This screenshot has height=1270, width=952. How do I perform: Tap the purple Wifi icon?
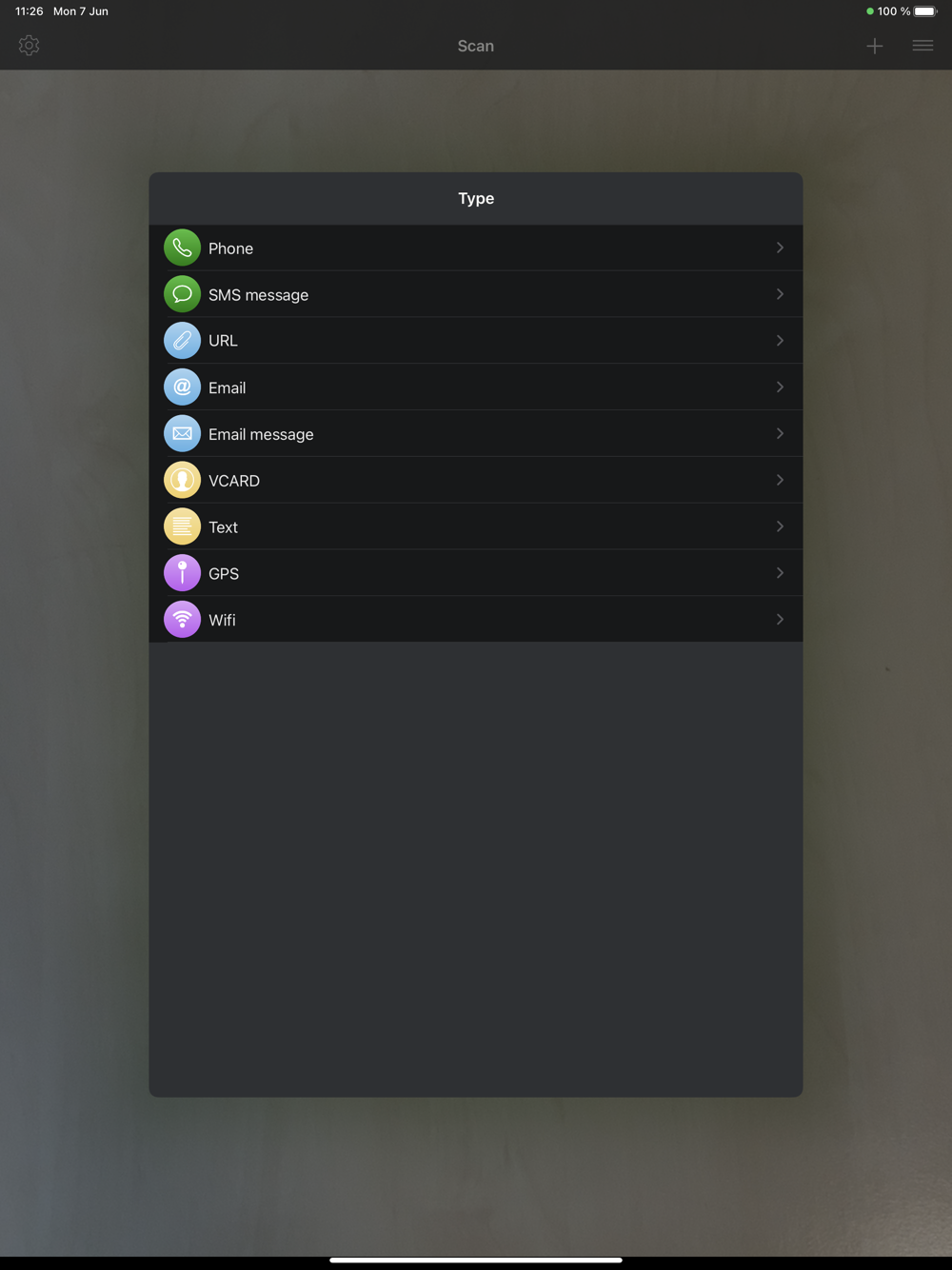[x=182, y=620]
